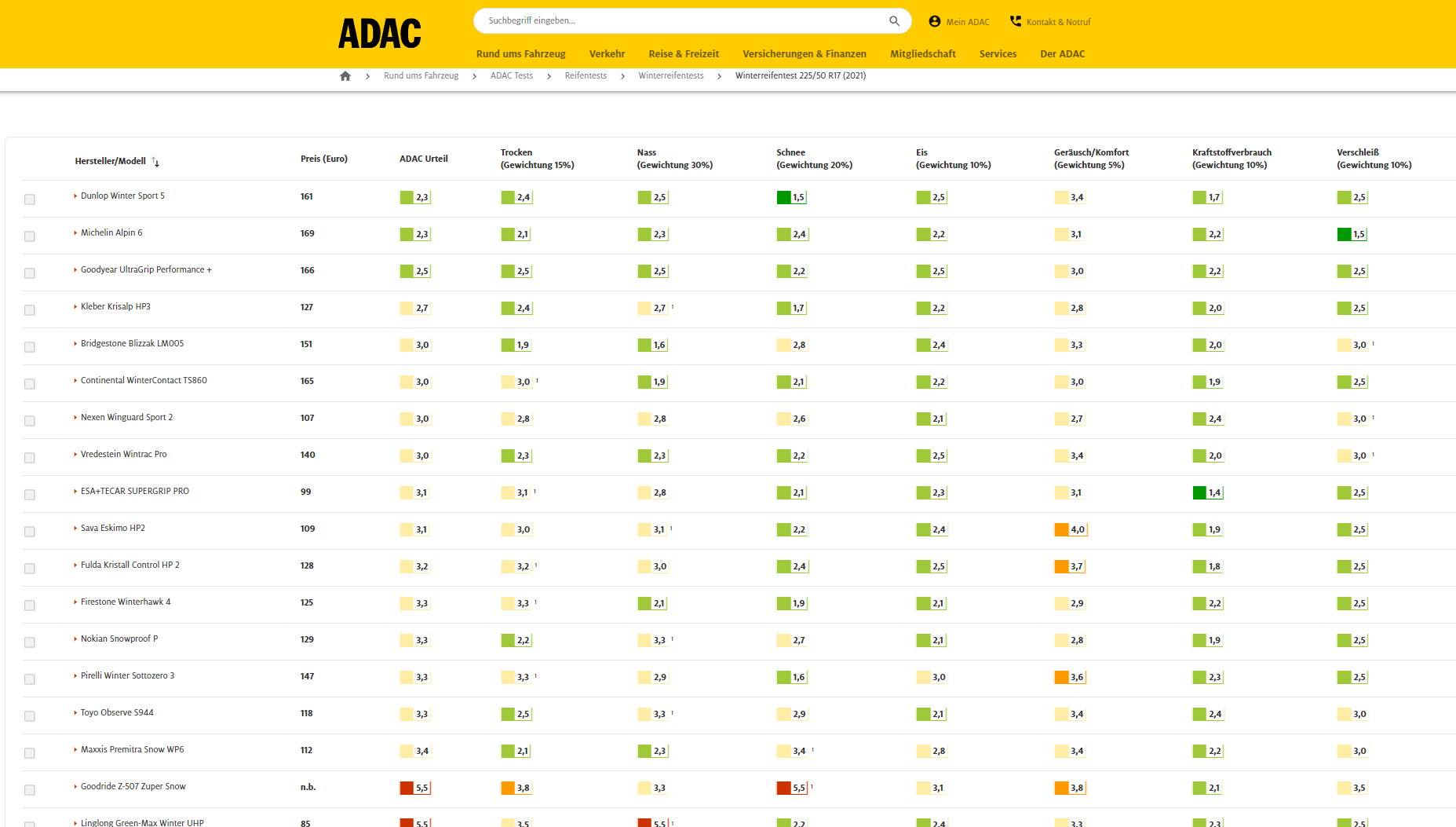Tick the checkbox for Continental WinterContact TS860
This screenshot has height=827, width=1456.
point(30,384)
